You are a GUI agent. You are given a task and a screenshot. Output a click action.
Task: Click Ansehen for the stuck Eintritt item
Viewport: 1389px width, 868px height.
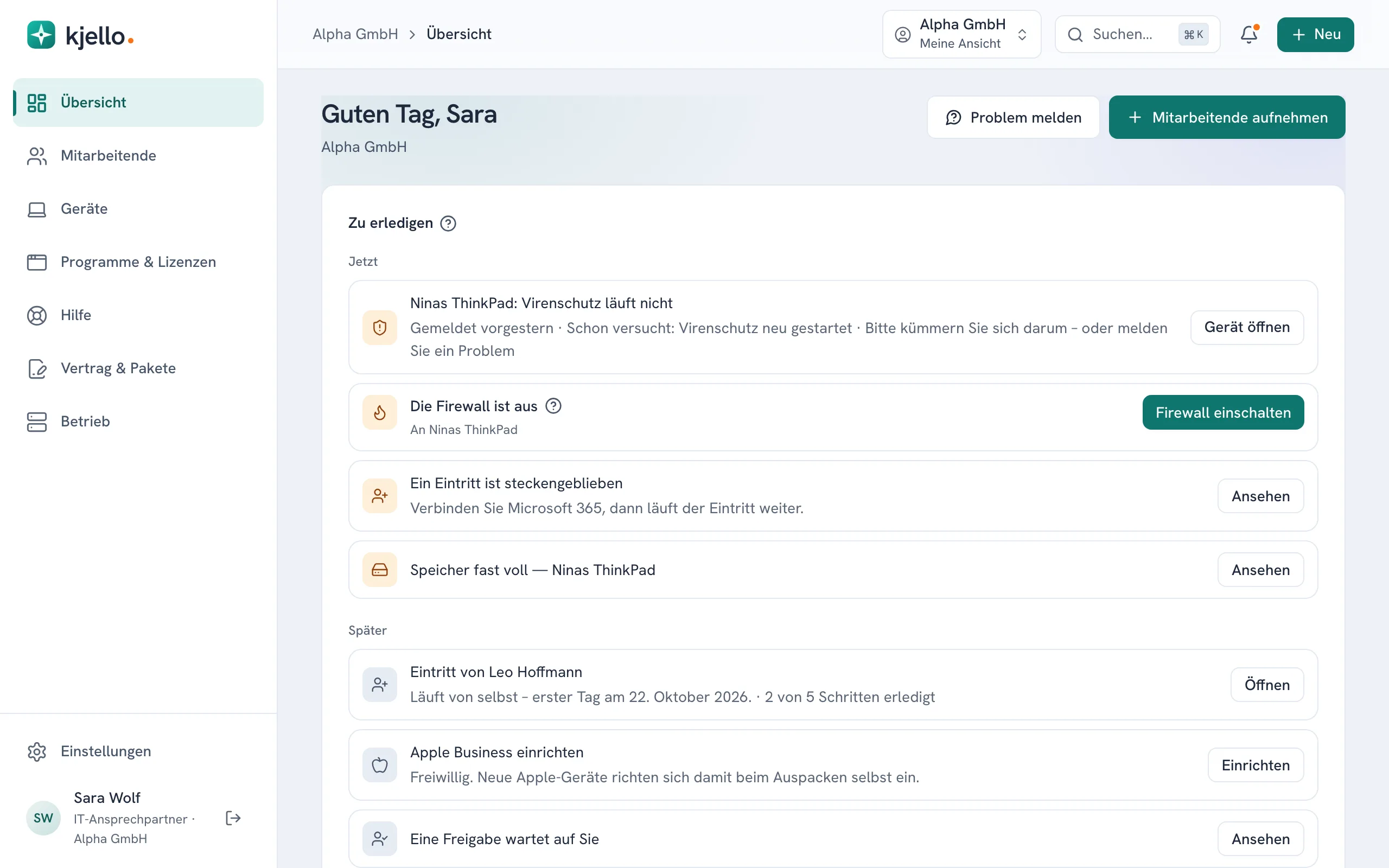tap(1260, 495)
